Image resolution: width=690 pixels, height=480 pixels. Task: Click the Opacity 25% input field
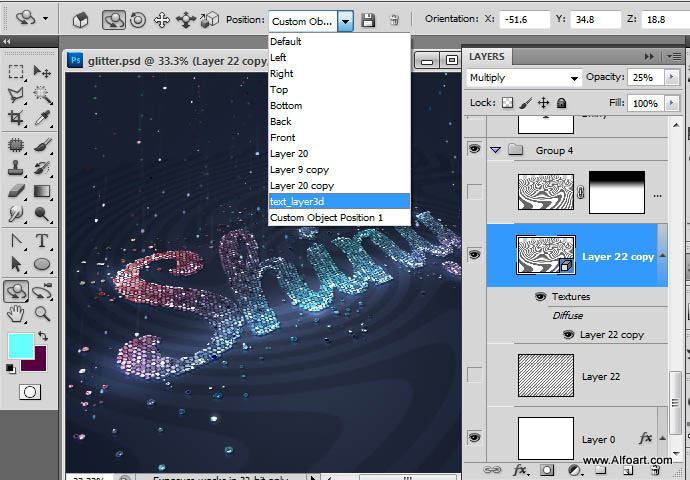[647, 78]
